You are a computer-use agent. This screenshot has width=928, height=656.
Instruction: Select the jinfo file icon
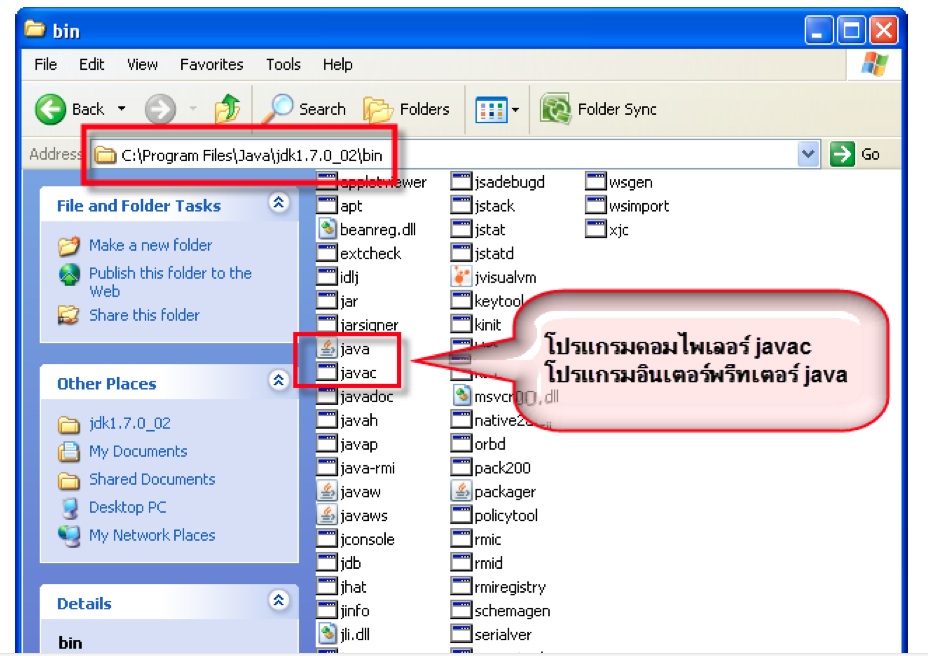click(327, 610)
